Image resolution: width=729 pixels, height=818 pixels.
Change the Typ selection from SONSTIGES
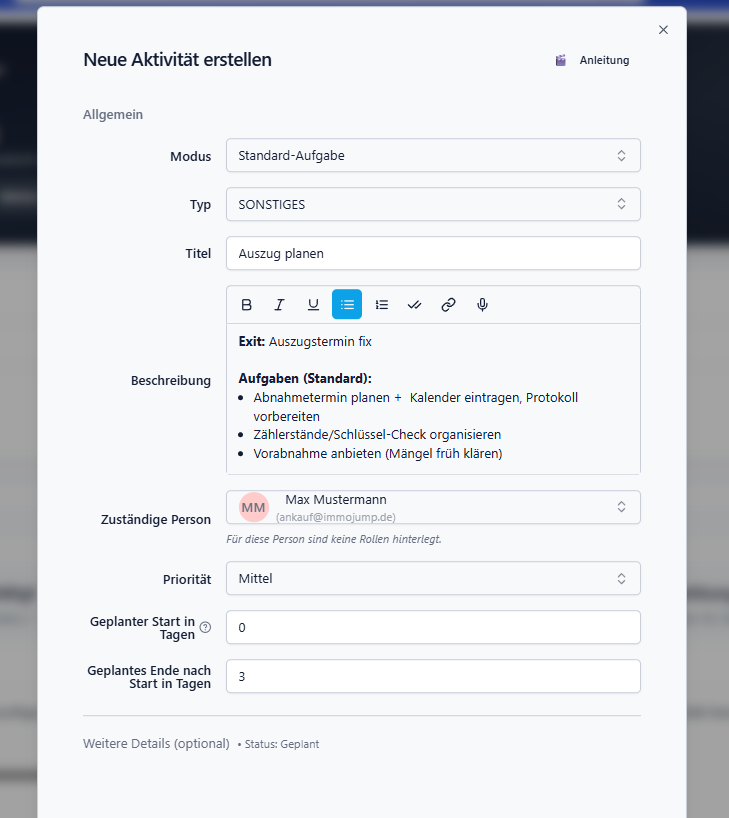click(x=433, y=204)
